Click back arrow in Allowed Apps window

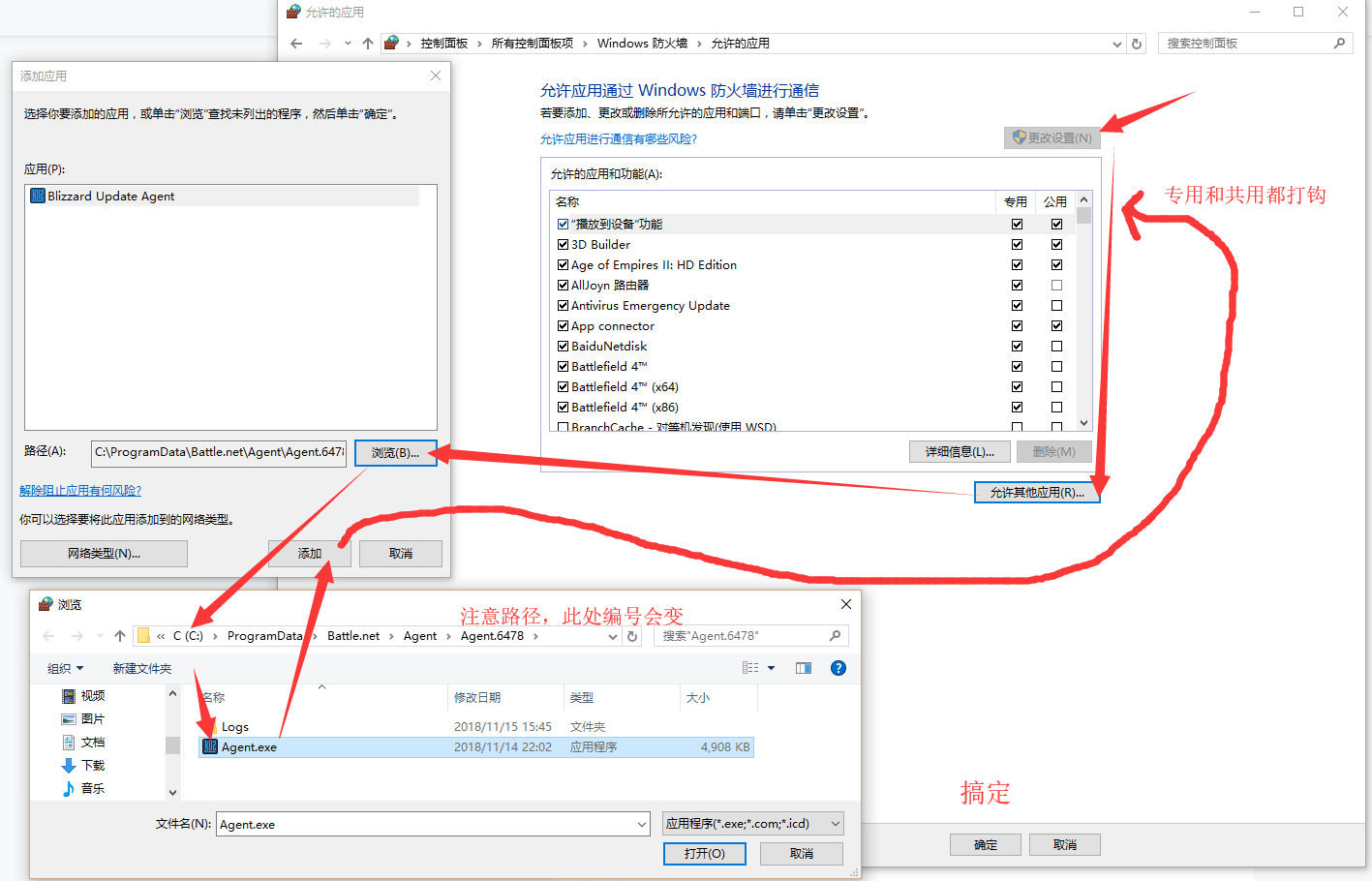click(296, 44)
